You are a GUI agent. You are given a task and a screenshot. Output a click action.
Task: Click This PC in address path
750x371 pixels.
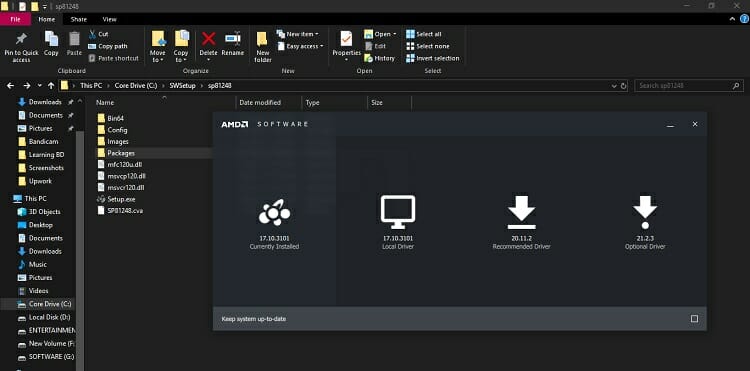(91, 86)
